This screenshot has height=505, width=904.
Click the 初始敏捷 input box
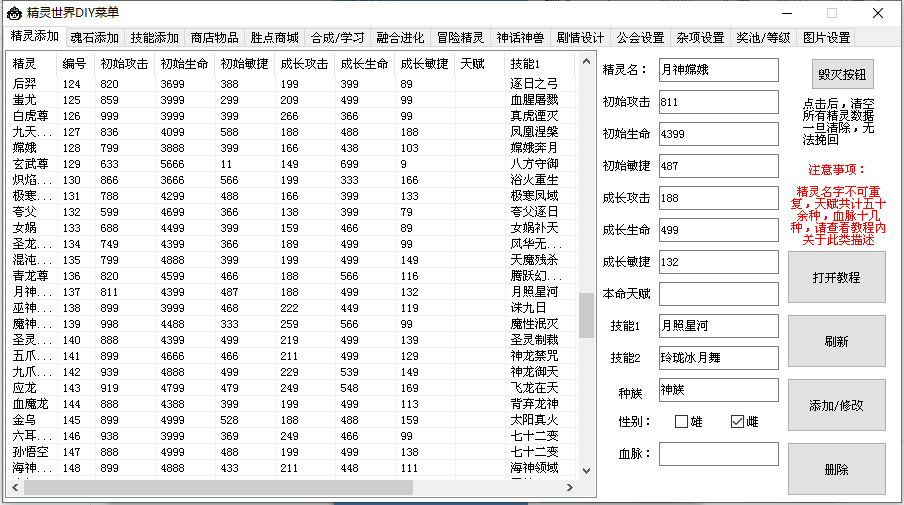(x=718, y=166)
